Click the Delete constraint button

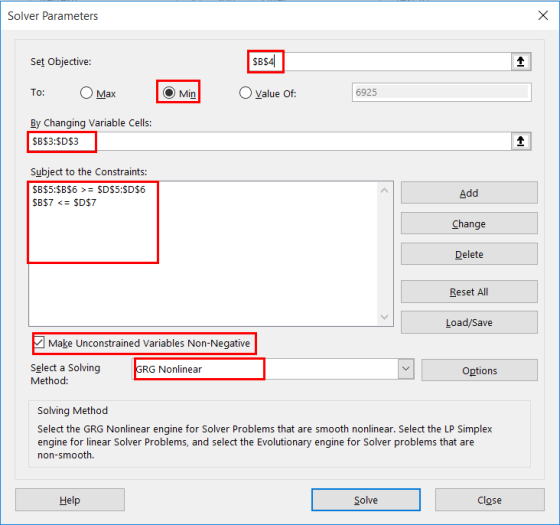click(x=469, y=254)
